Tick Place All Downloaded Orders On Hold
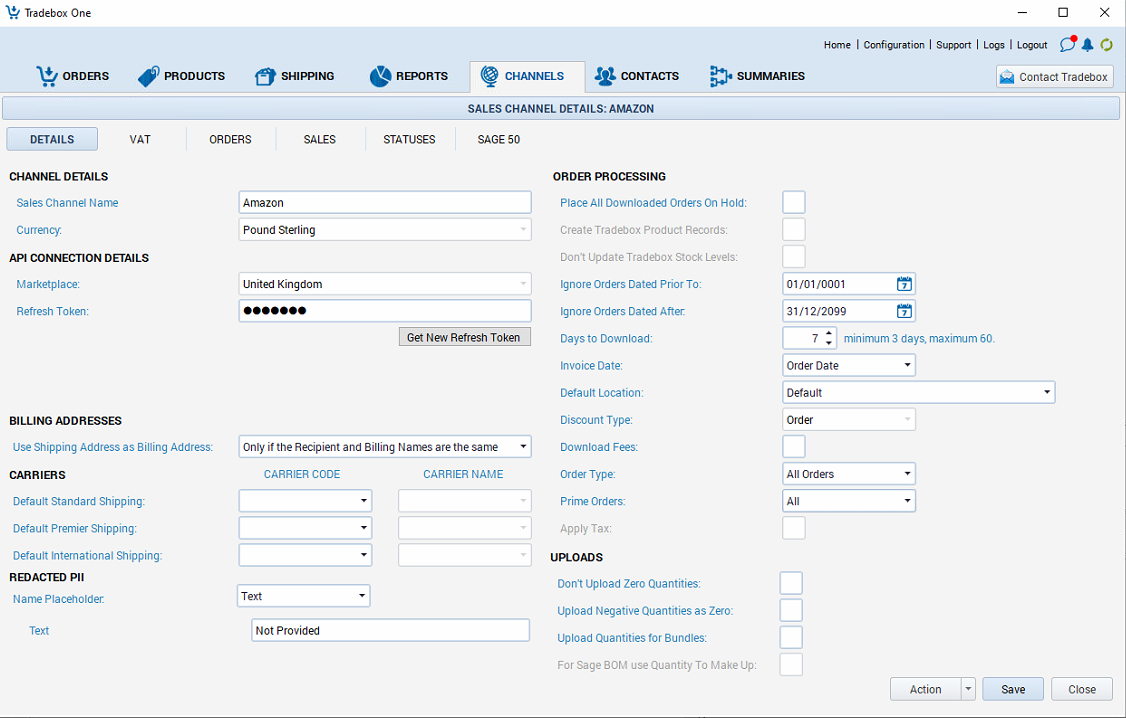The image size is (1126, 718). click(x=794, y=202)
